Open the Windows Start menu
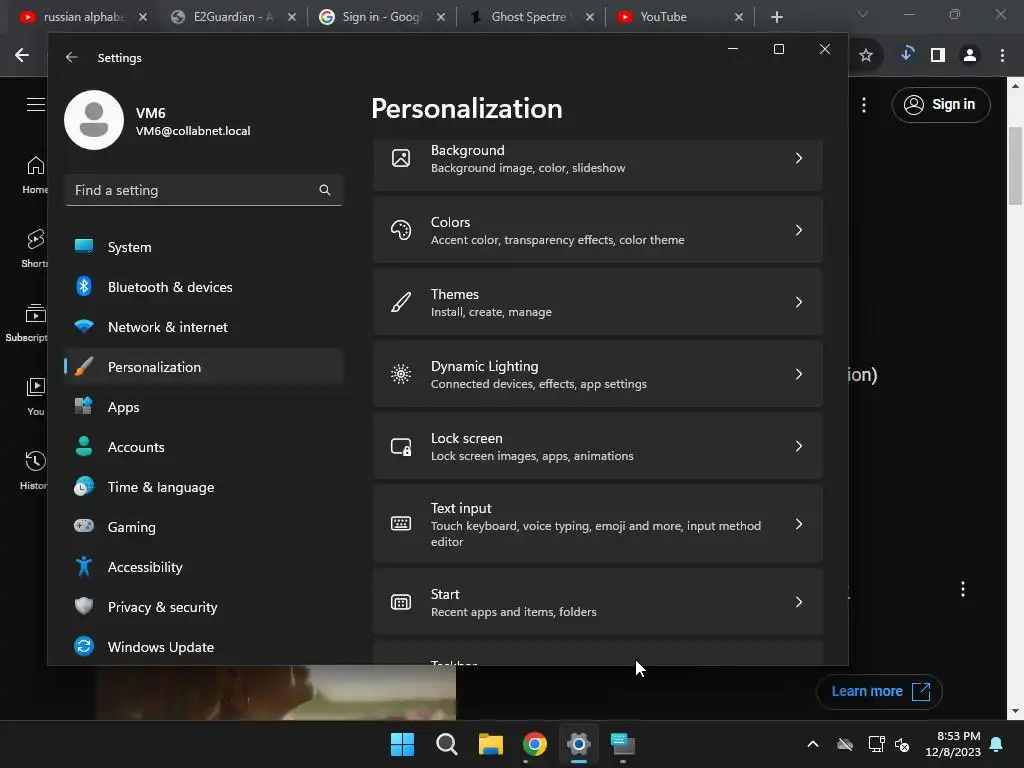1024x768 pixels. [402, 744]
